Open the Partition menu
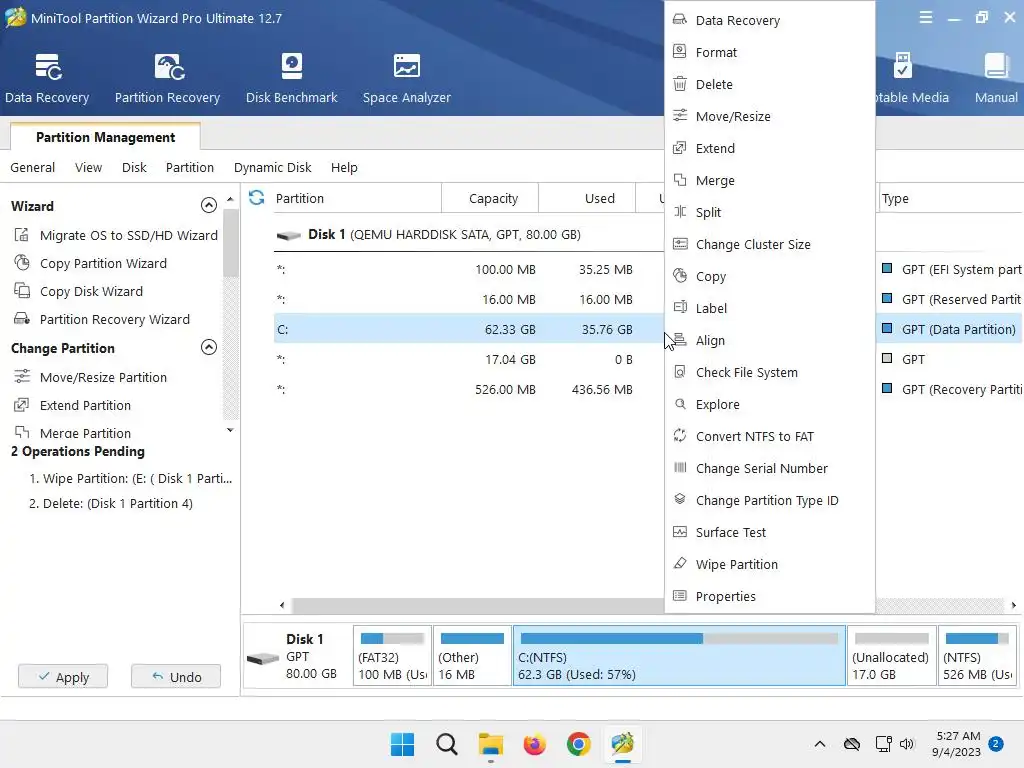Screen dimensions: 1024x768 click(189, 167)
